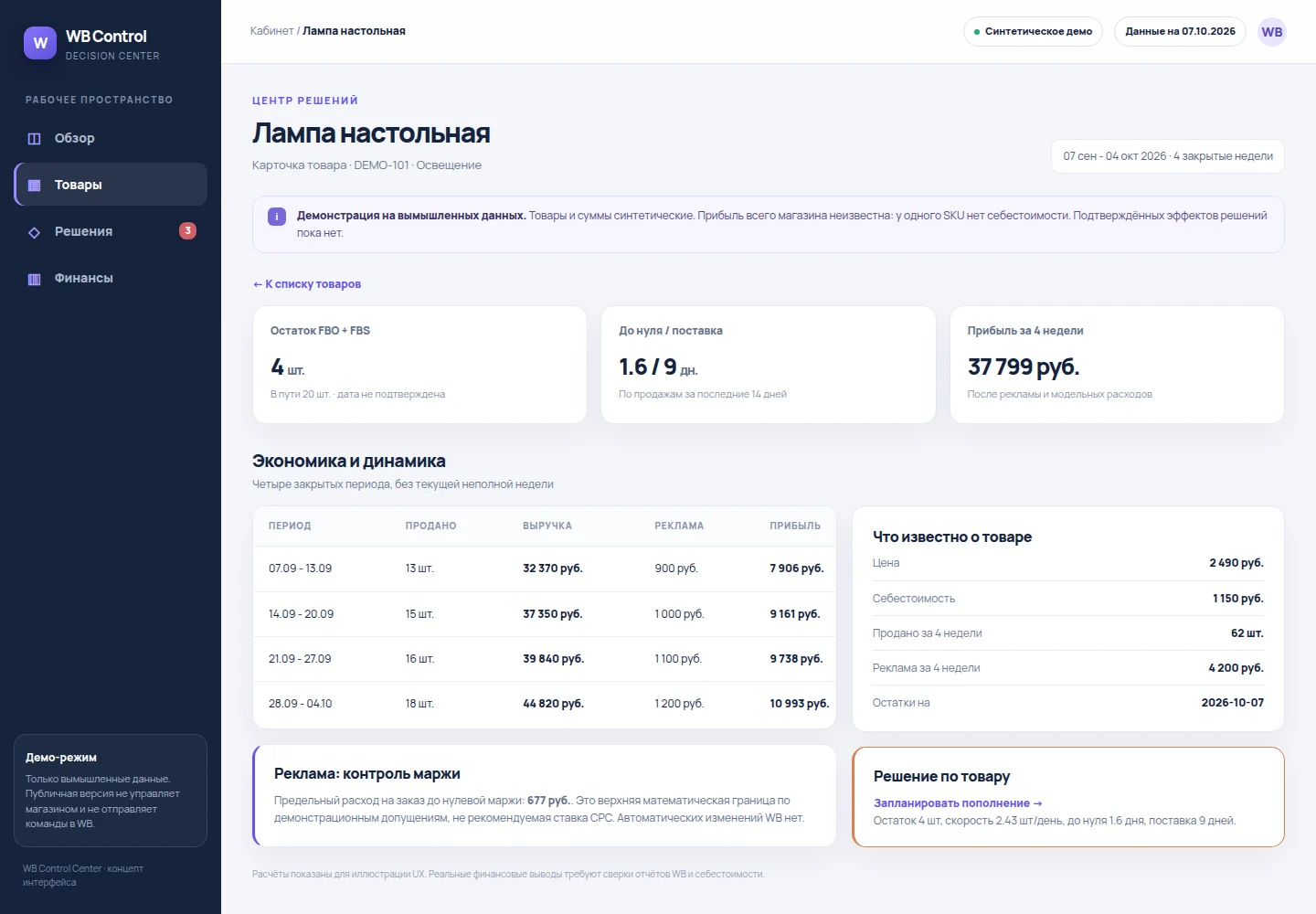Click the Решения diamond icon
1316x914 pixels.
pyautogui.click(x=35, y=232)
